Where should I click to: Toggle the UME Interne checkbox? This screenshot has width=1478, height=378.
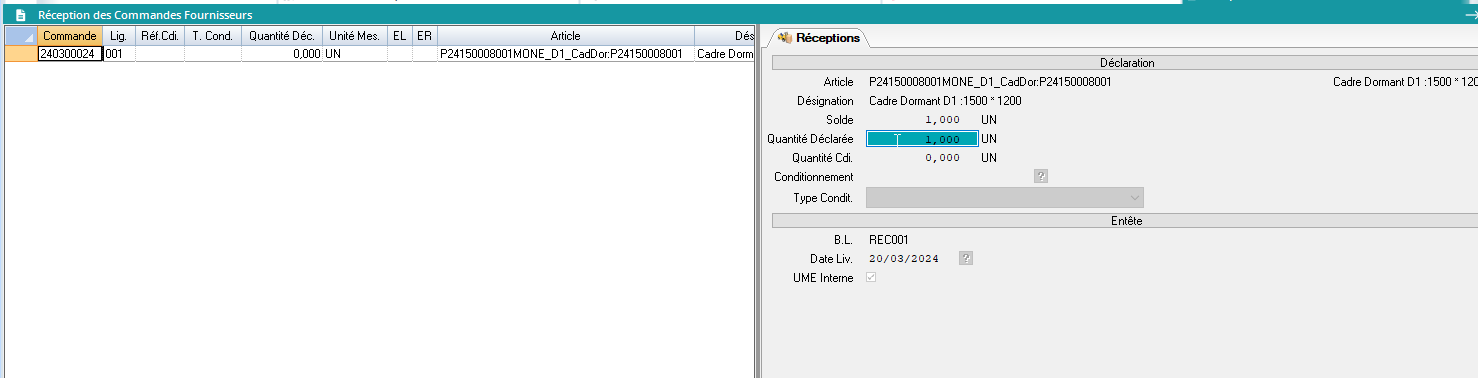pos(871,278)
